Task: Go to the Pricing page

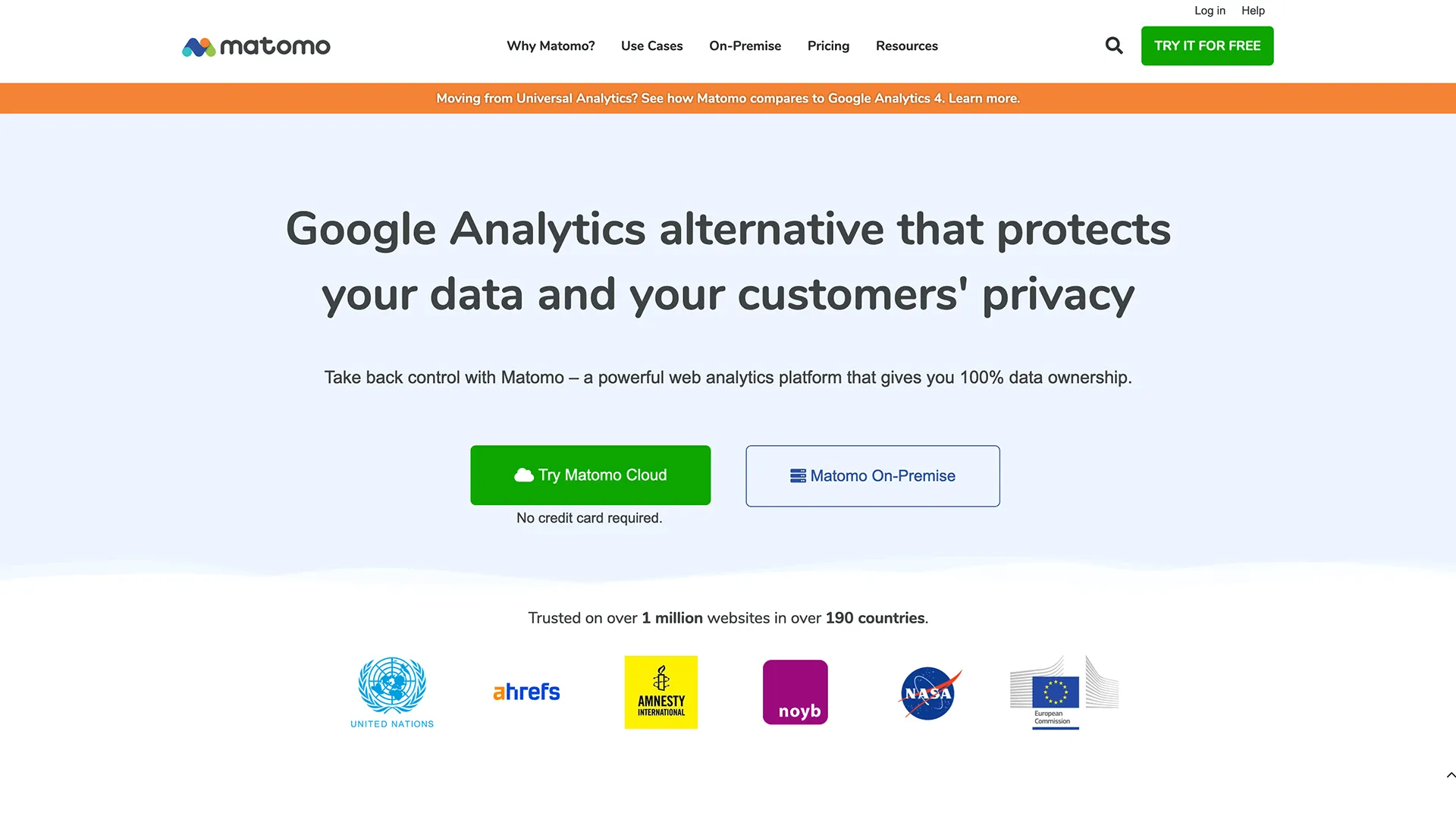Action: tap(828, 46)
